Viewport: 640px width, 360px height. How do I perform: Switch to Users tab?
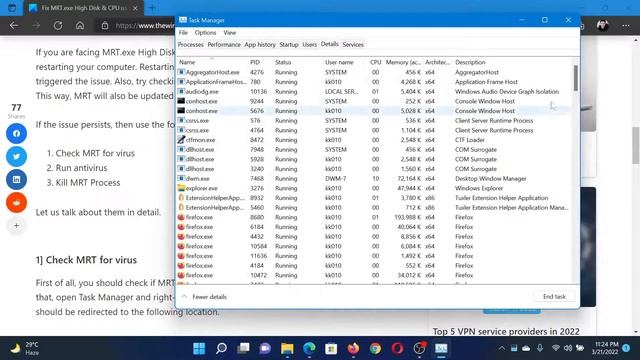pos(309,44)
